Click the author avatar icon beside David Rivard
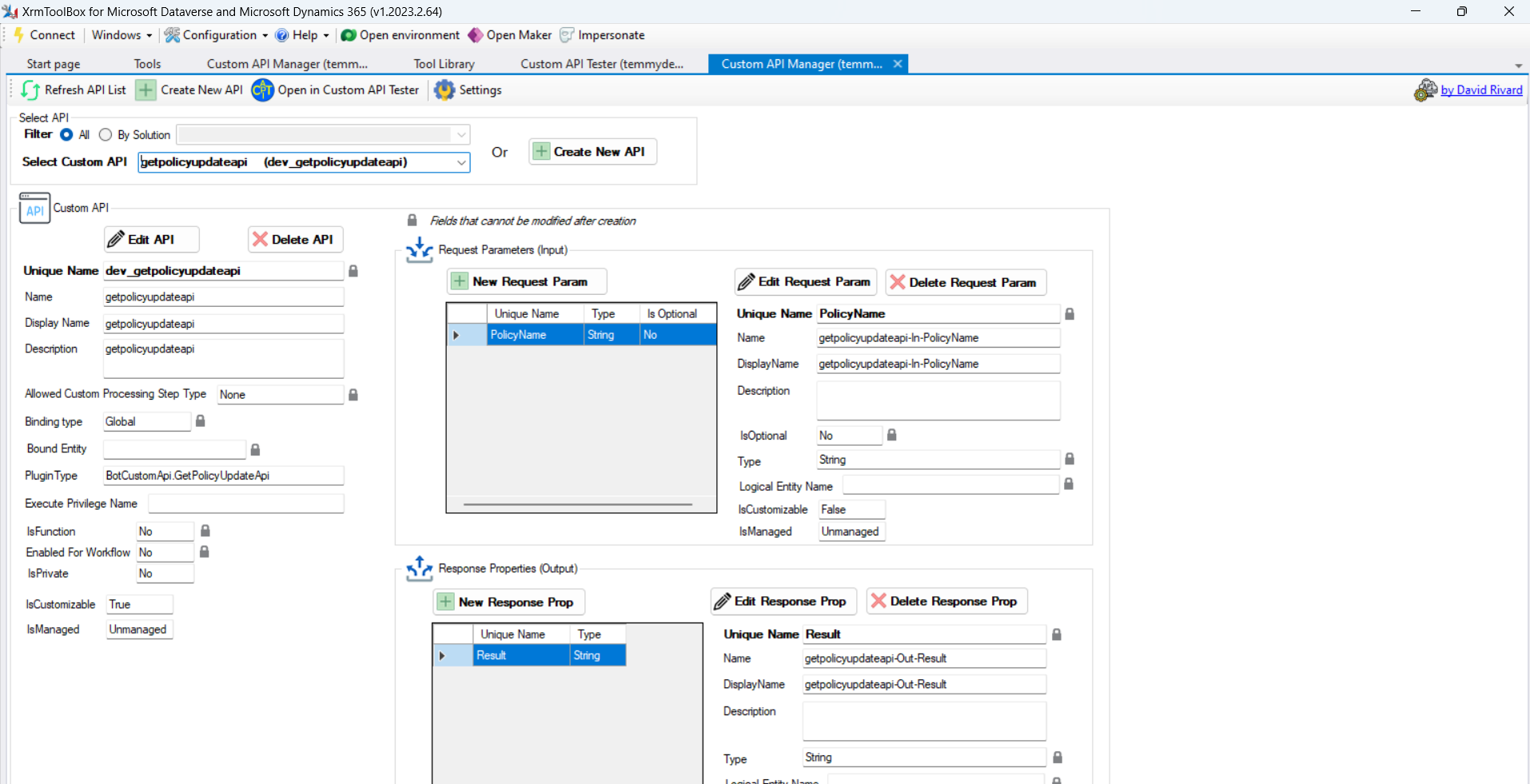This screenshot has height=784, width=1530. 1425,90
